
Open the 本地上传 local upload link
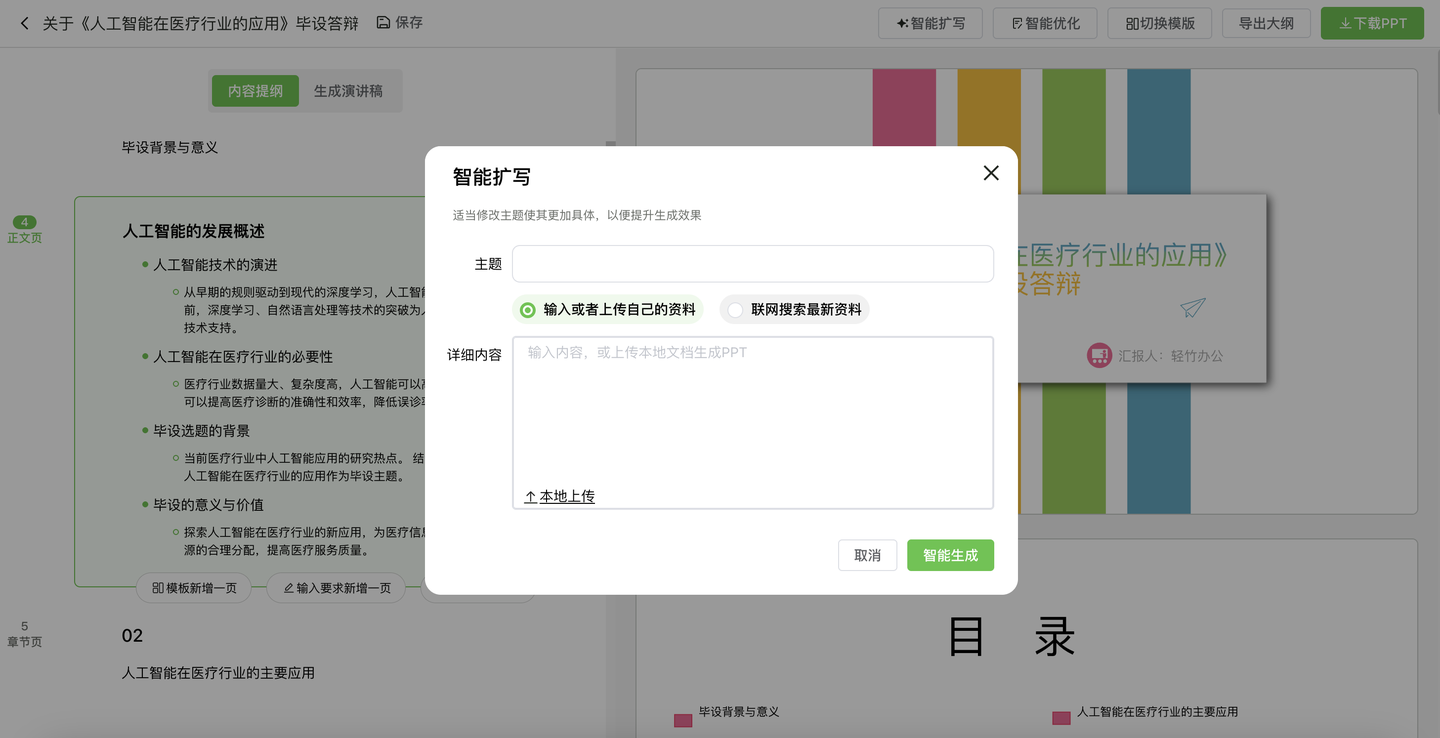tap(557, 496)
